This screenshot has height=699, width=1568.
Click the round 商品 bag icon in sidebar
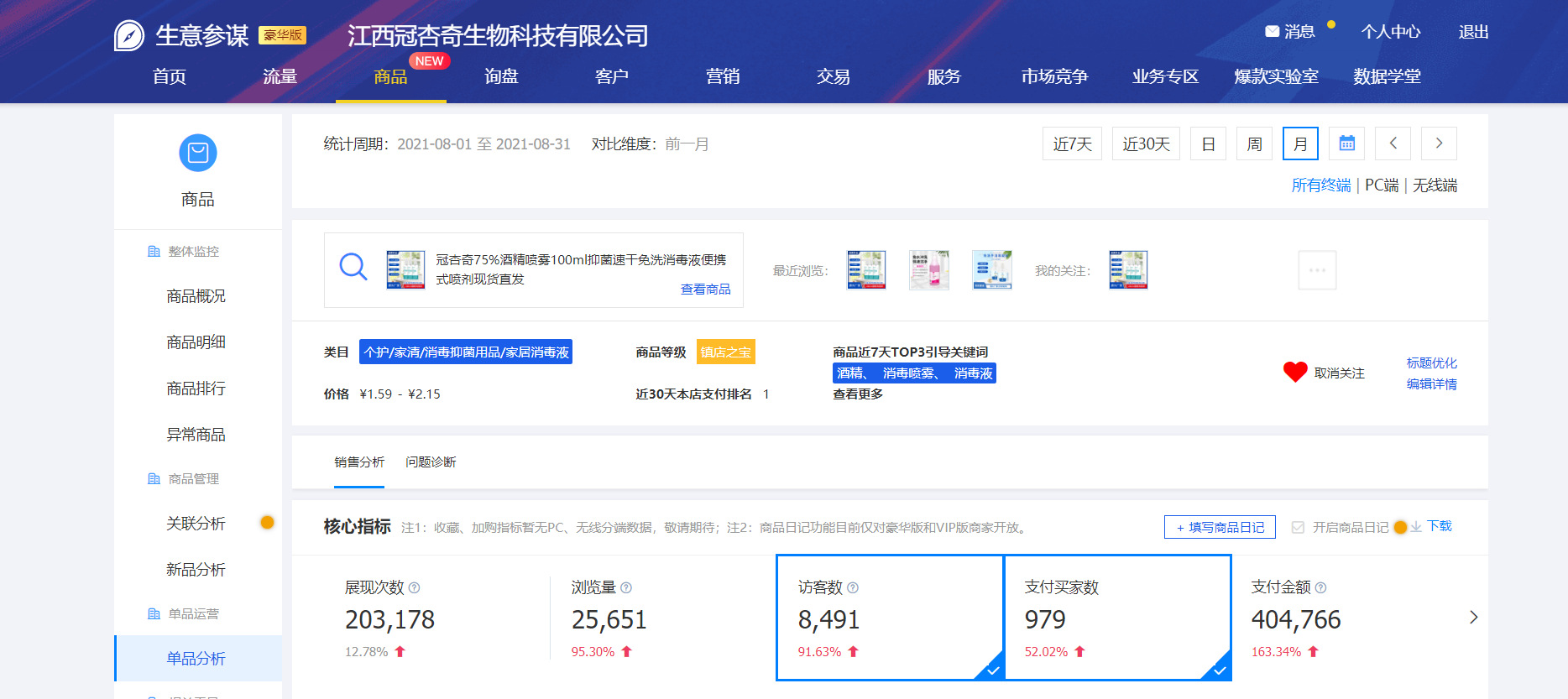[198, 153]
